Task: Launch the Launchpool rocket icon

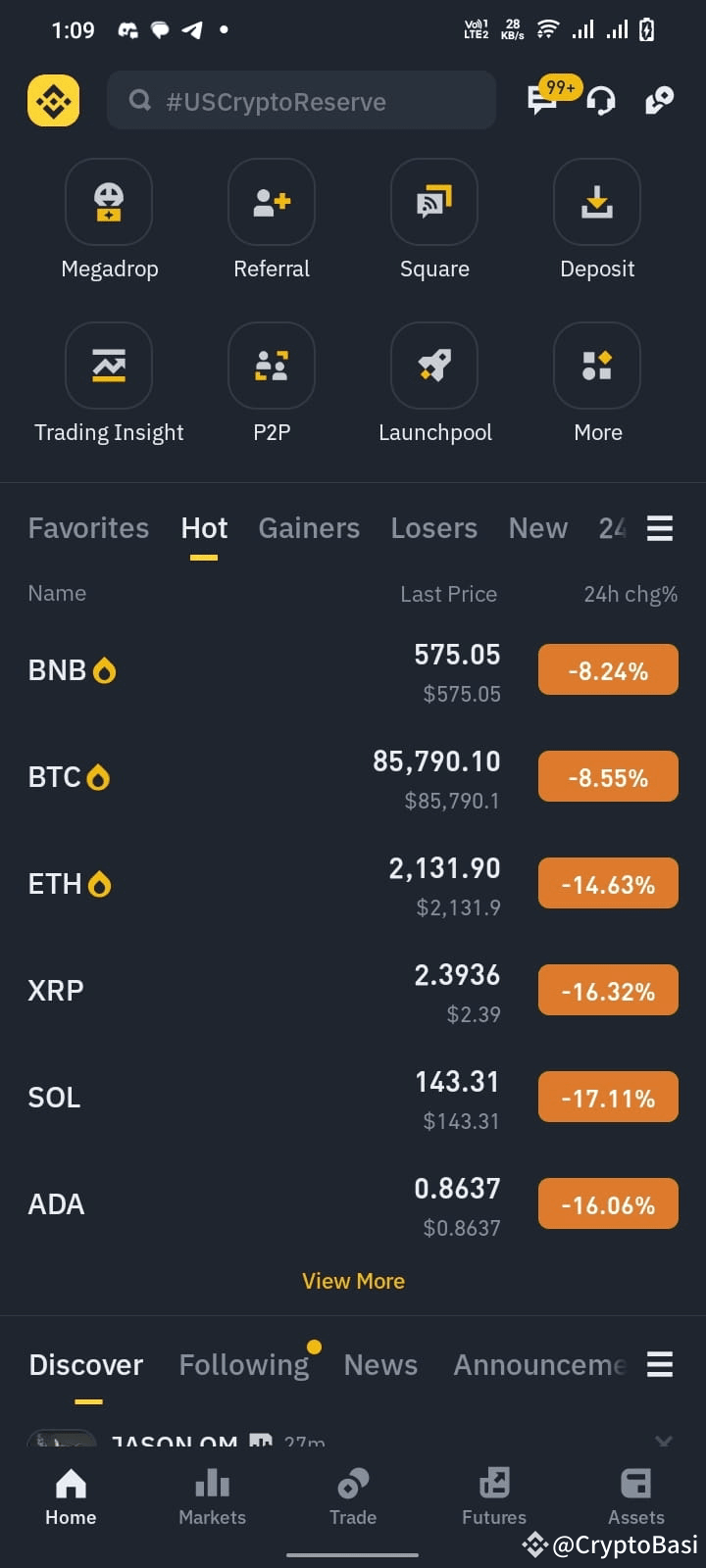Action: point(434,366)
